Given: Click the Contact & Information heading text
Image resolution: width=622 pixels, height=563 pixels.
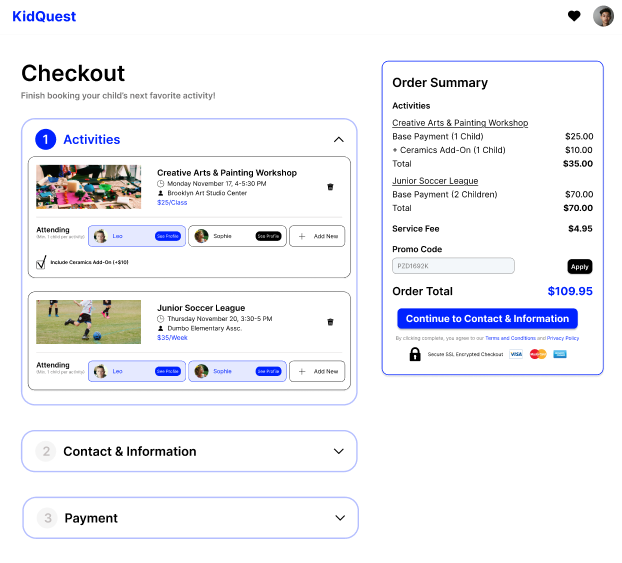Looking at the screenshot, I should tap(130, 451).
